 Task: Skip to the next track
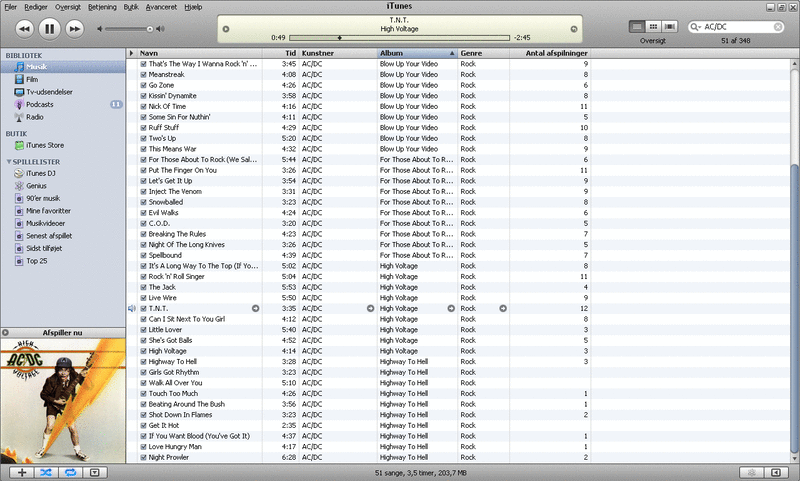74,29
